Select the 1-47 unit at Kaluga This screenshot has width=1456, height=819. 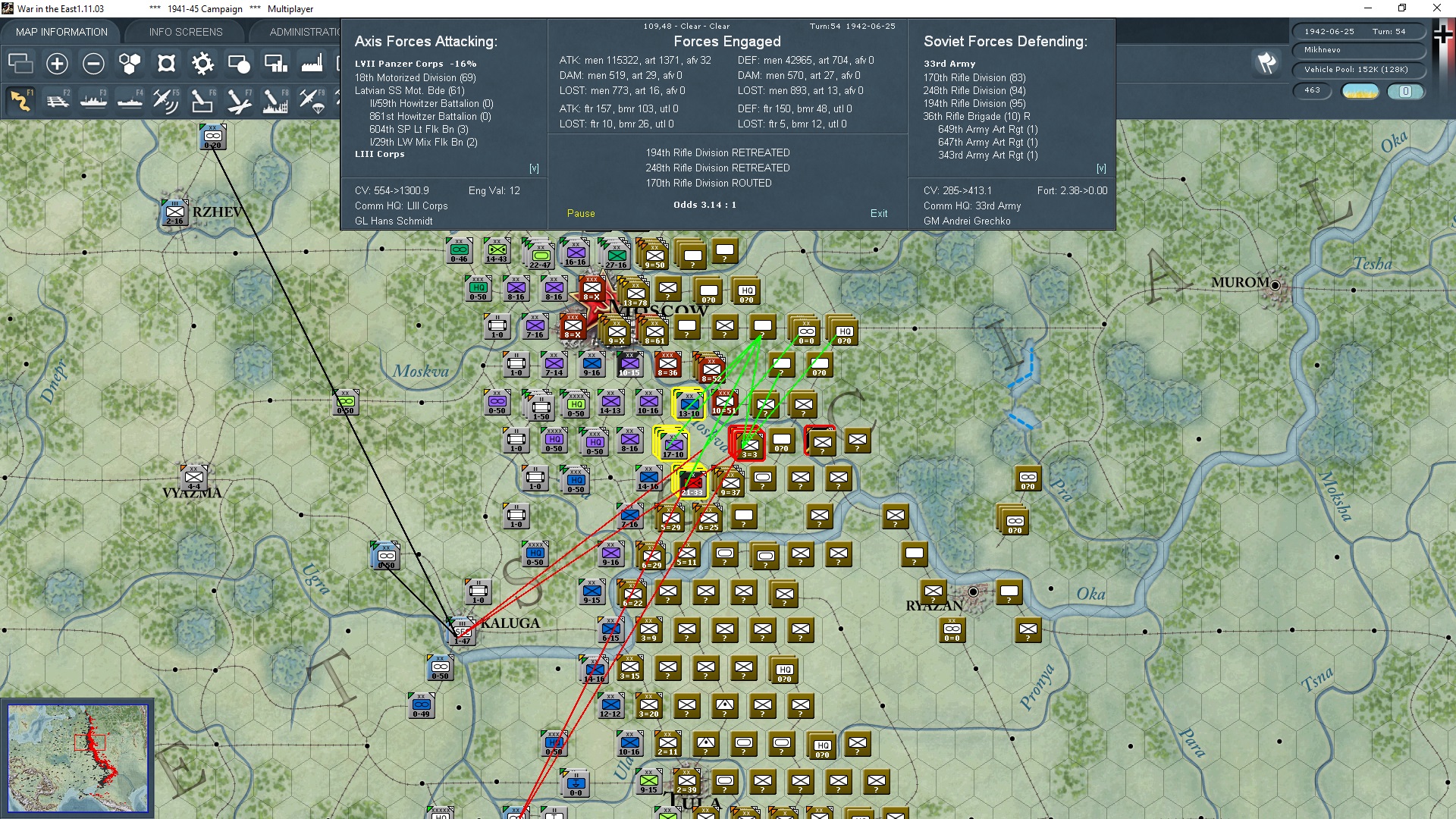[x=462, y=632]
